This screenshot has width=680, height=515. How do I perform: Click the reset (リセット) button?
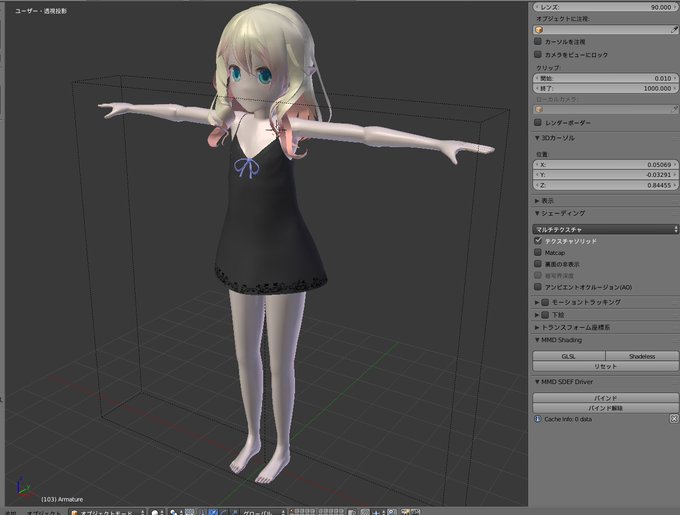point(605,366)
